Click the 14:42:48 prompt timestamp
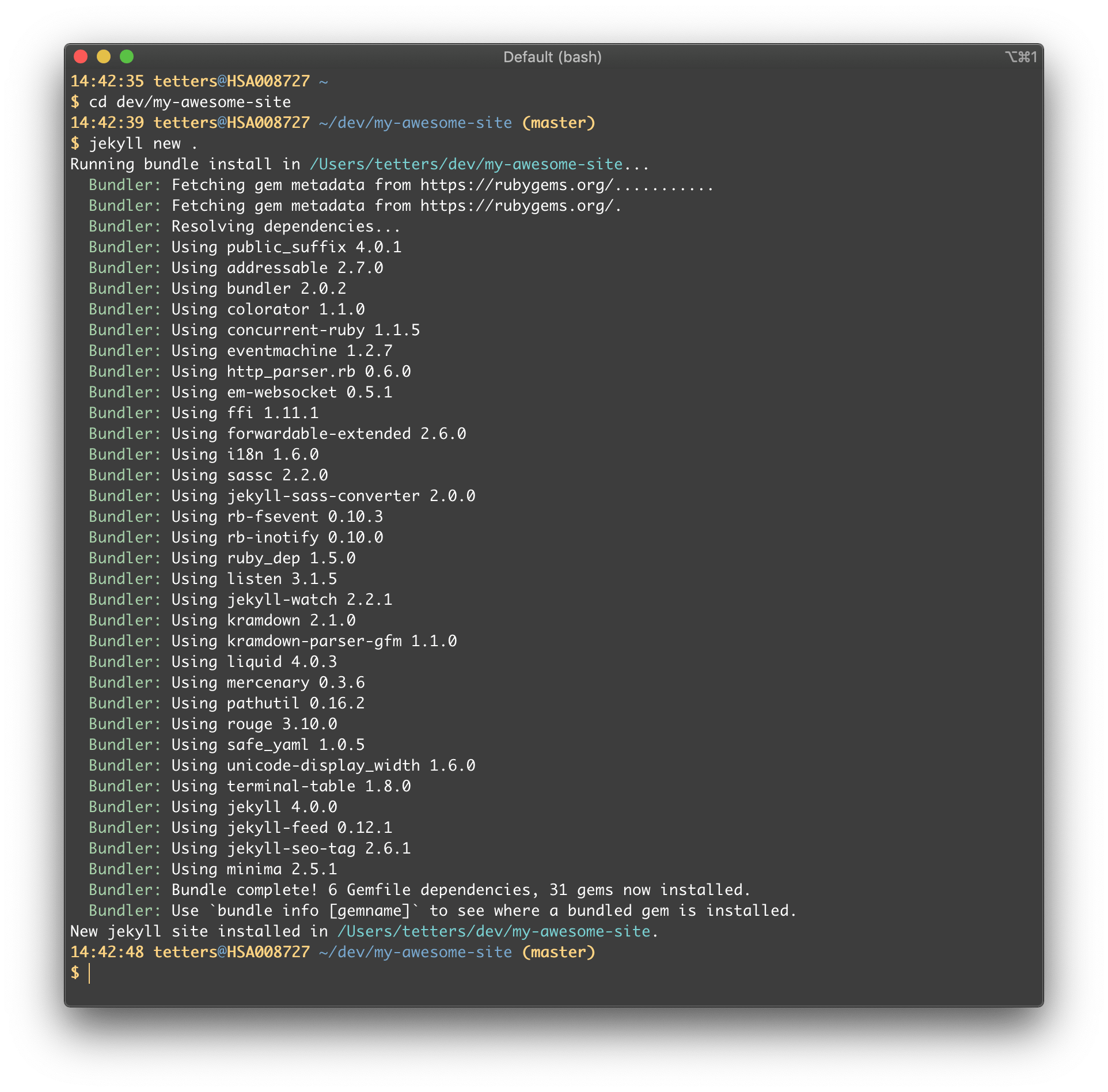1108x1092 pixels. click(107, 952)
